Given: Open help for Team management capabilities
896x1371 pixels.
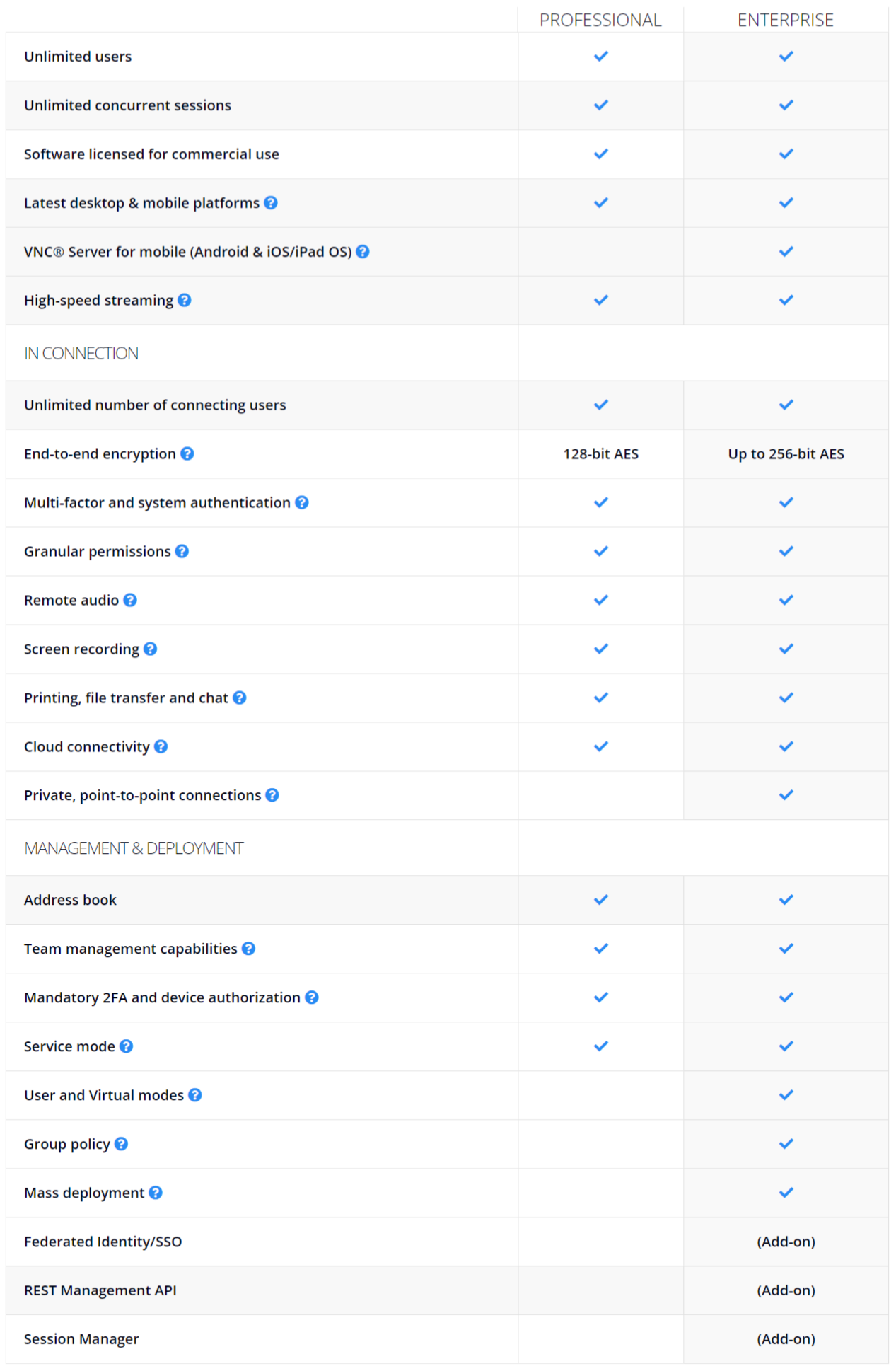Looking at the screenshot, I should click(249, 949).
